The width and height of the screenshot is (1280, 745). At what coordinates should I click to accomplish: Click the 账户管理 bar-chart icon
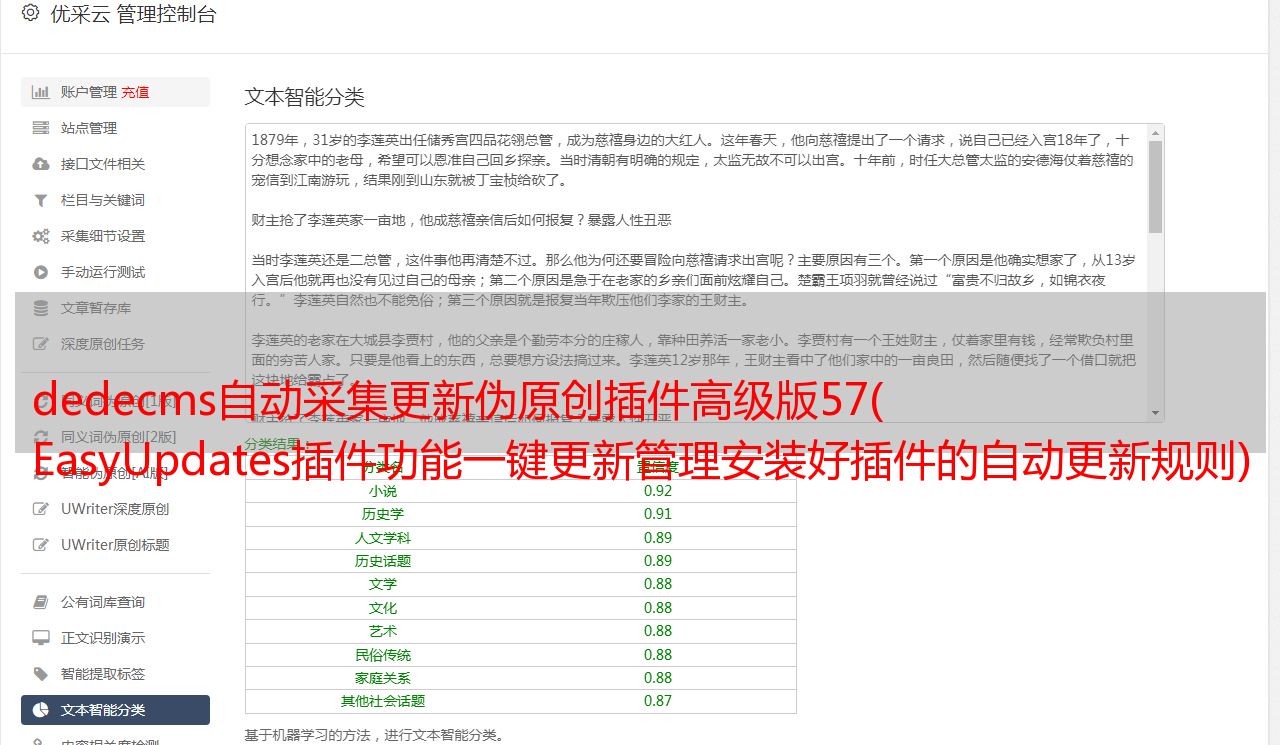[41, 92]
